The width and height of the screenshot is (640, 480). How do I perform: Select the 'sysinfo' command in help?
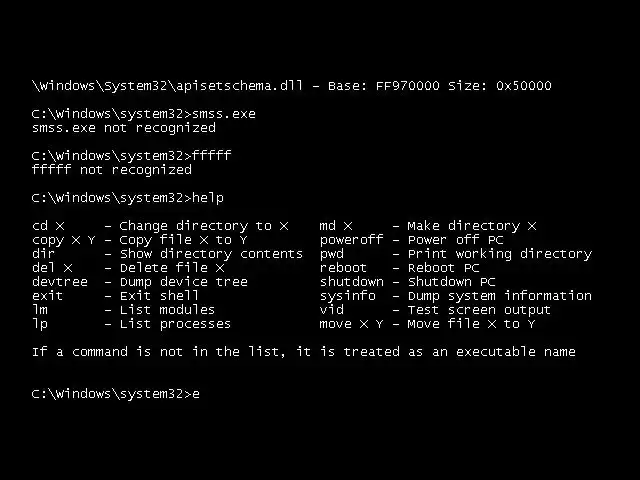coord(347,296)
